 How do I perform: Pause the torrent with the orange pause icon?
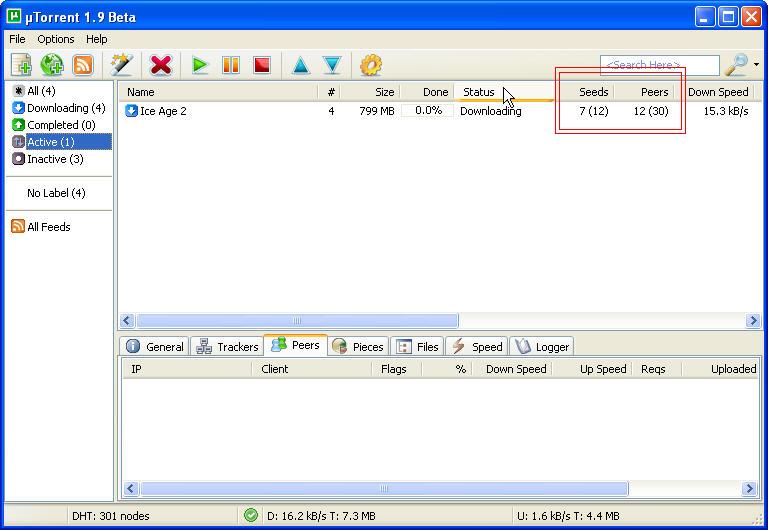pos(231,65)
